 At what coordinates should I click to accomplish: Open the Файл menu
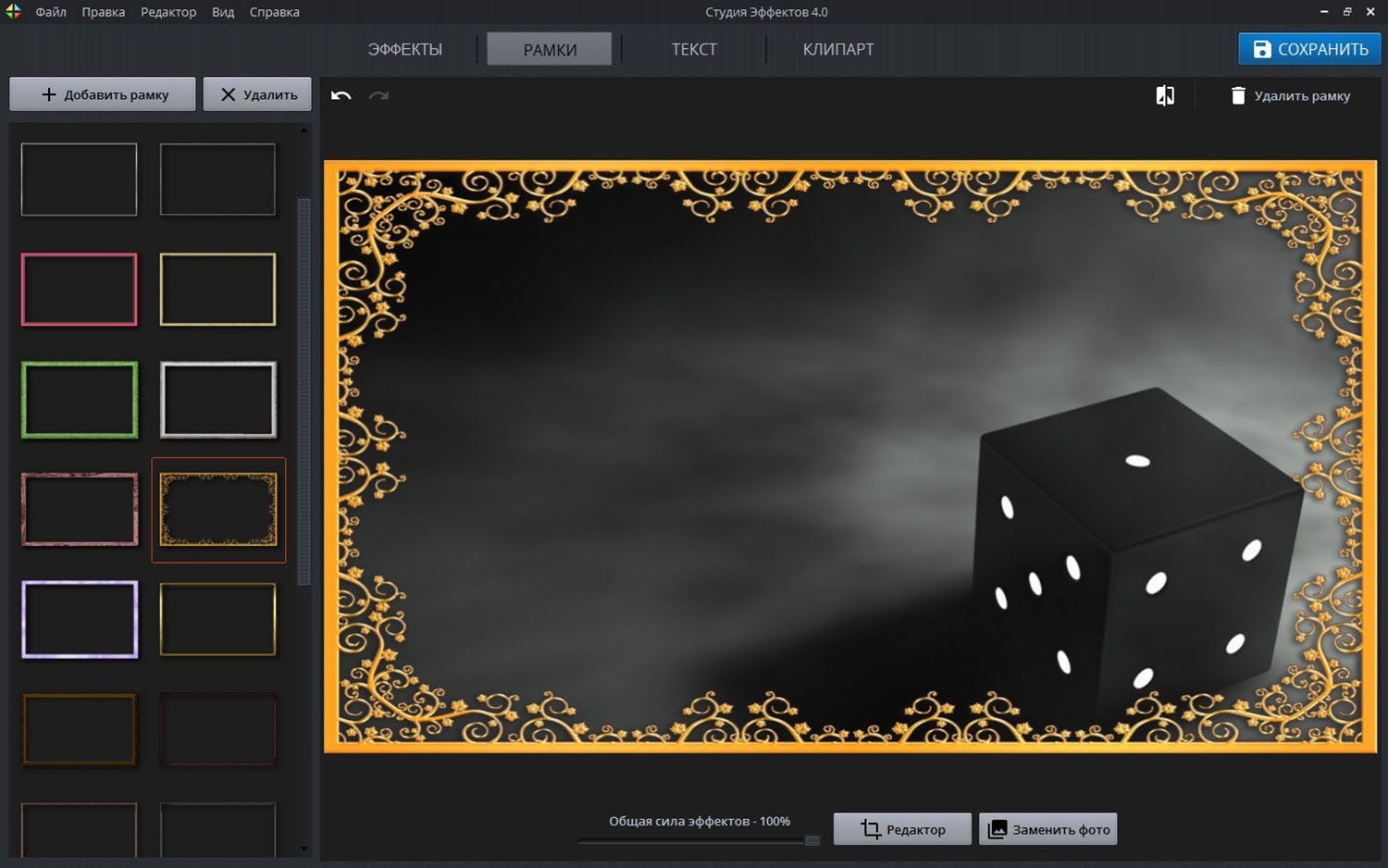click(51, 12)
